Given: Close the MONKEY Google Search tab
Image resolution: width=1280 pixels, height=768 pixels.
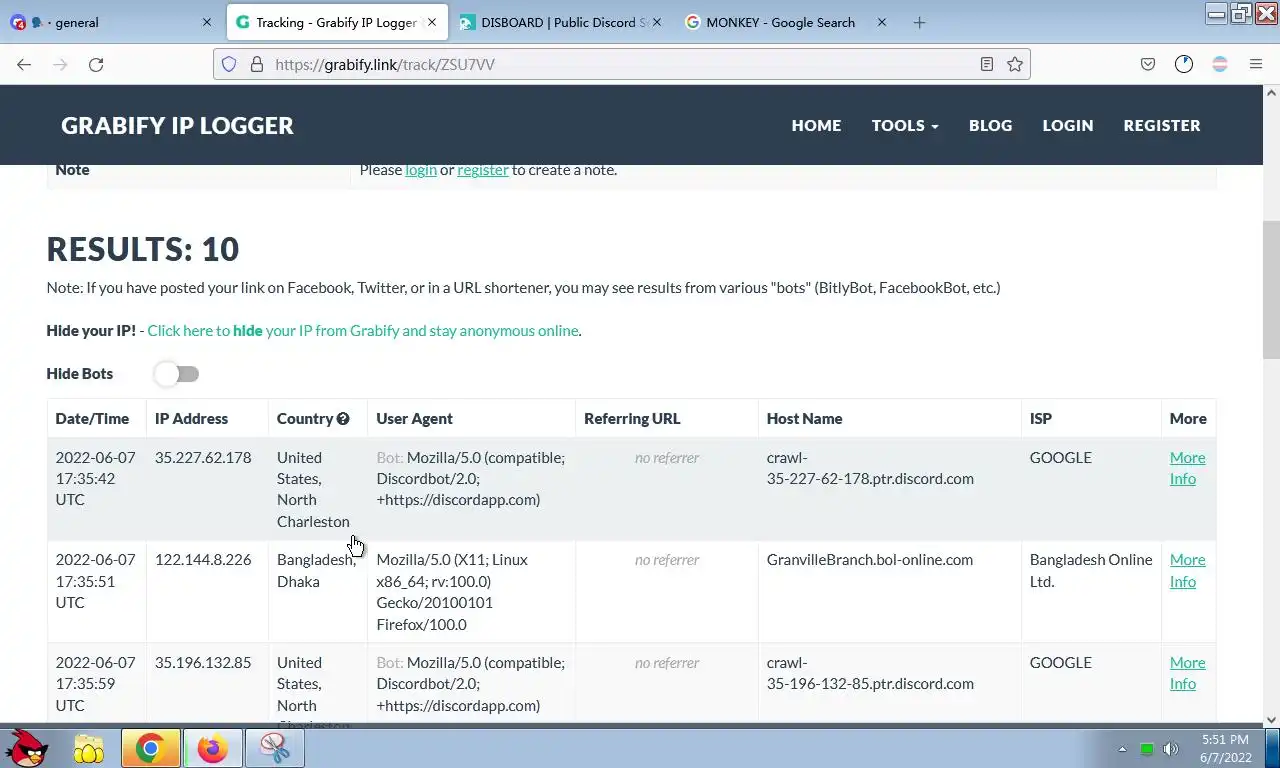Looking at the screenshot, I should tap(882, 22).
